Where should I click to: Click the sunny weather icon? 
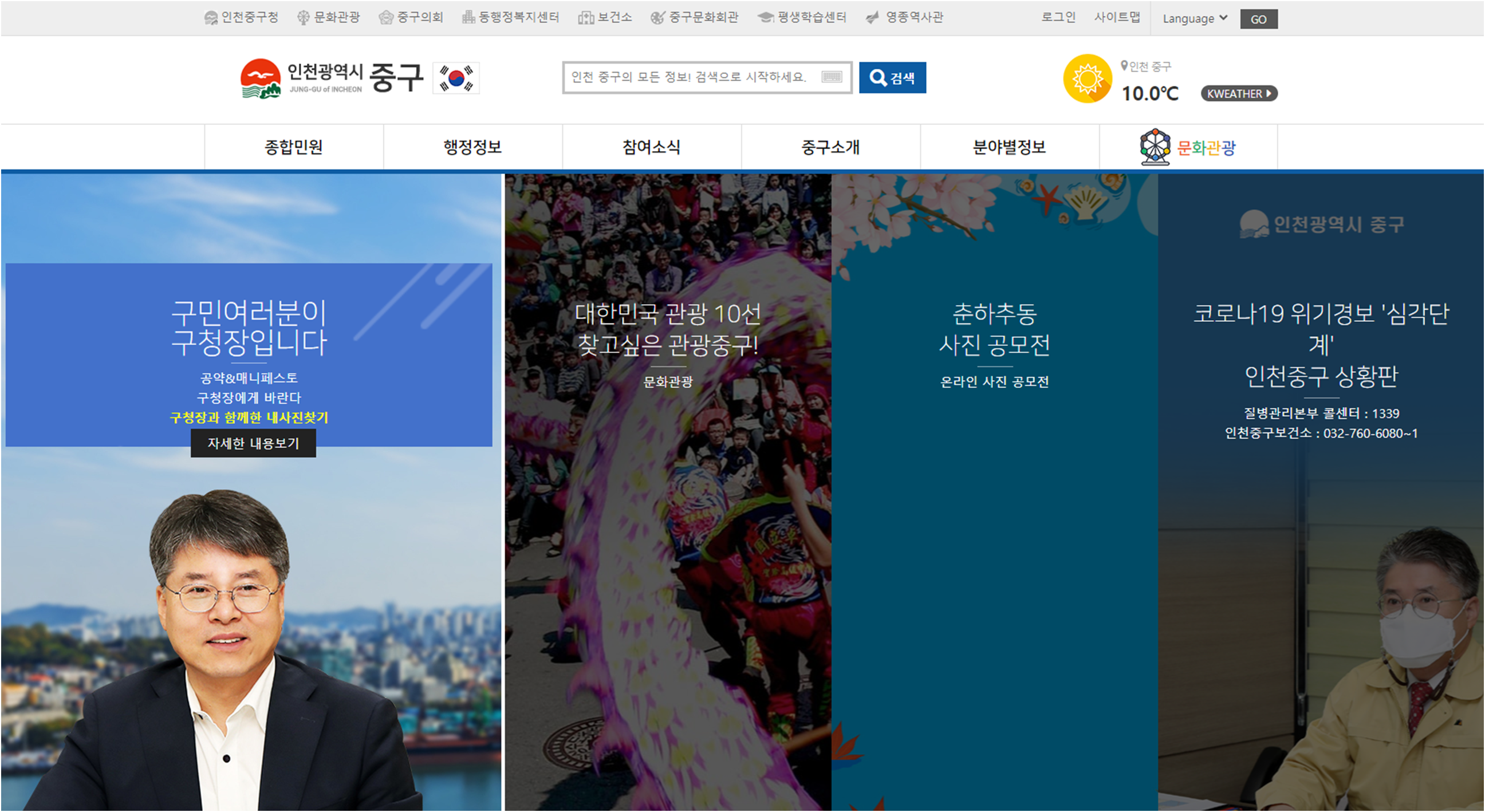(1087, 79)
